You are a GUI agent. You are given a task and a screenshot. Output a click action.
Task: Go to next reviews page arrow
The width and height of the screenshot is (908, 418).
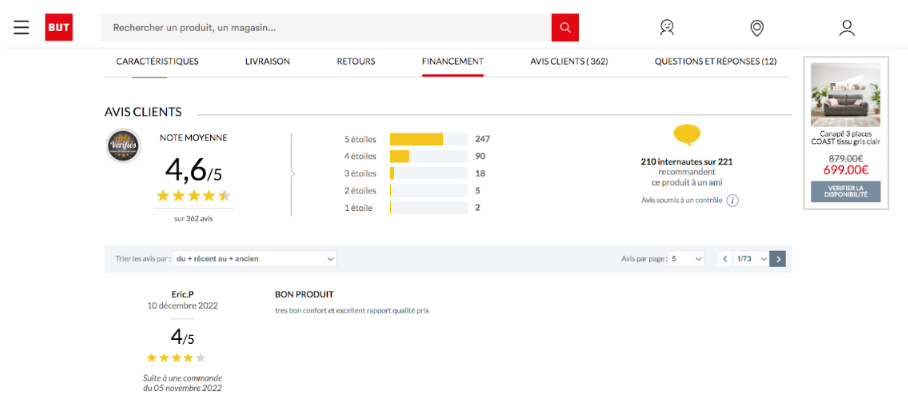pos(778,258)
